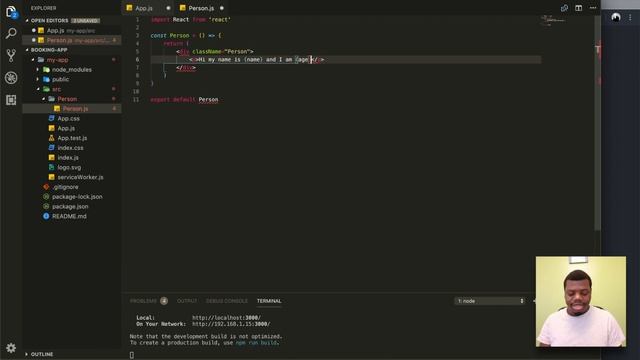The image size is (640, 360).
Task: Open the 192.168.1.15:3000 network link
Action: [x=231, y=324]
